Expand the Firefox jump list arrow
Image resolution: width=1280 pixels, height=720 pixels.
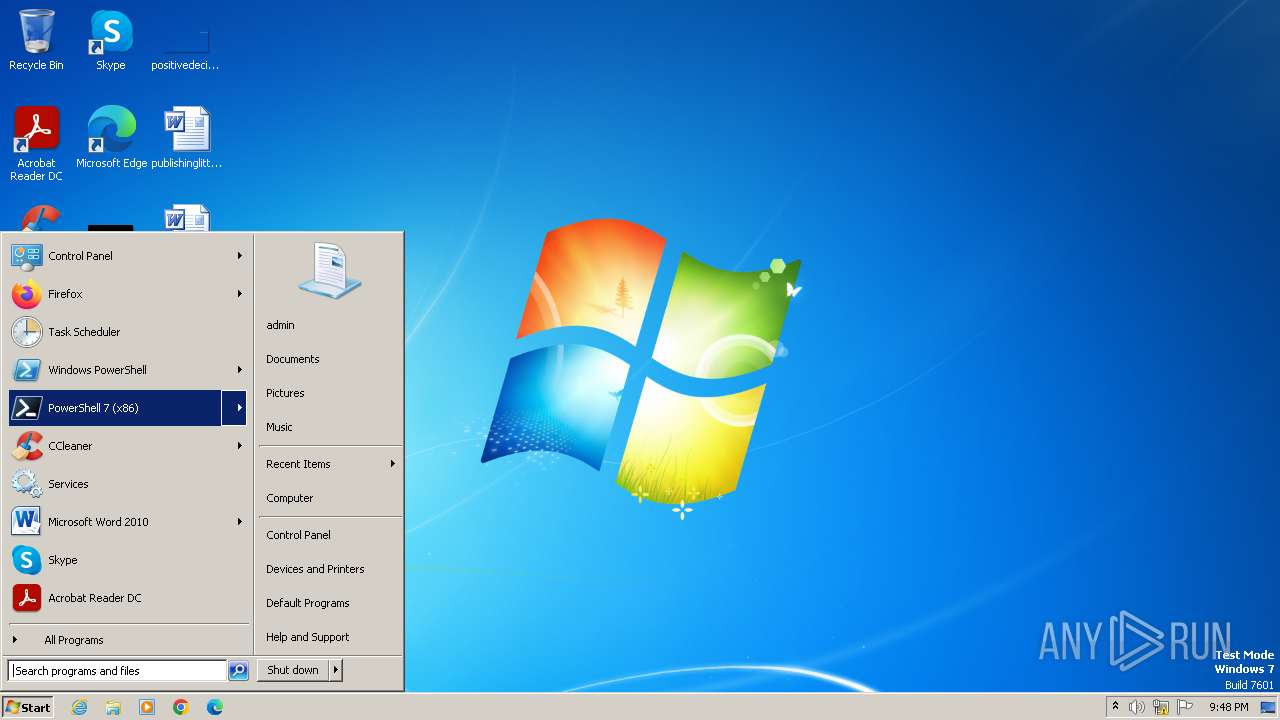coord(240,294)
